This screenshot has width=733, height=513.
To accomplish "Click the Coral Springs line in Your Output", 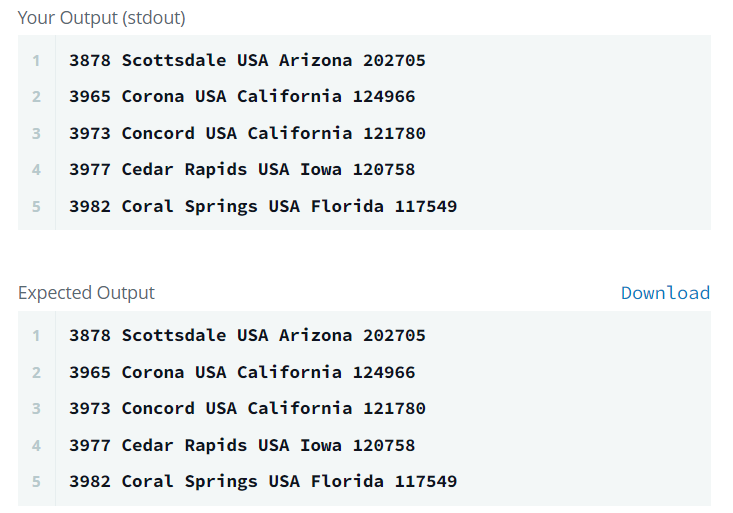I will 263,206.
